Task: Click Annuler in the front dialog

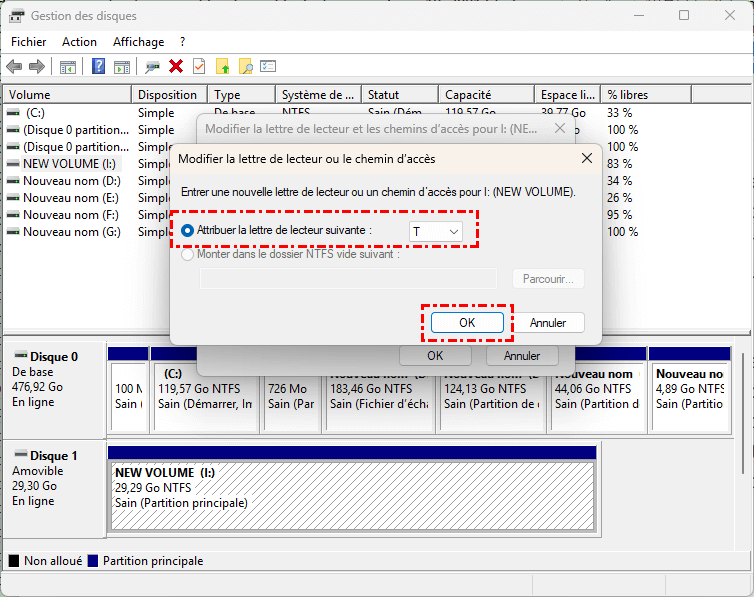Action: [x=548, y=323]
